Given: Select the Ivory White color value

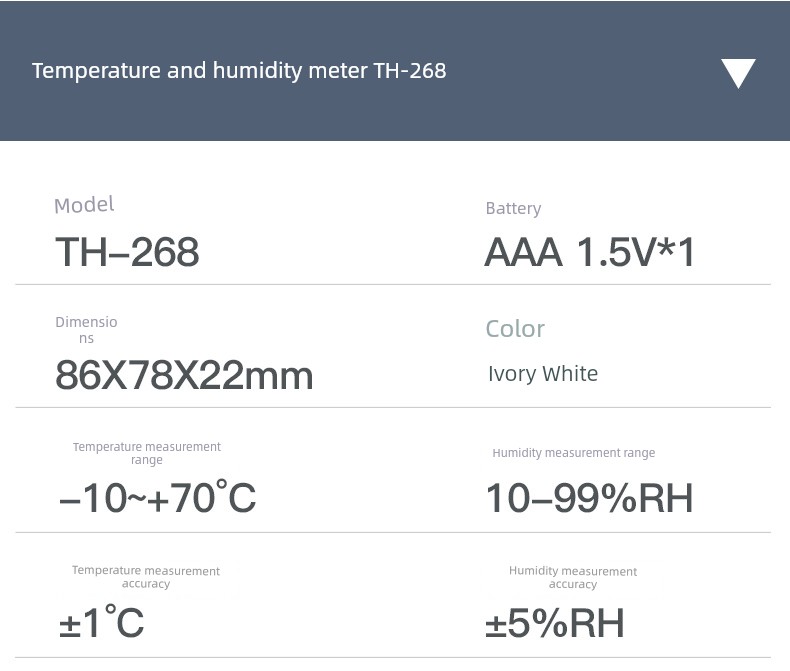Looking at the screenshot, I should (x=543, y=374).
